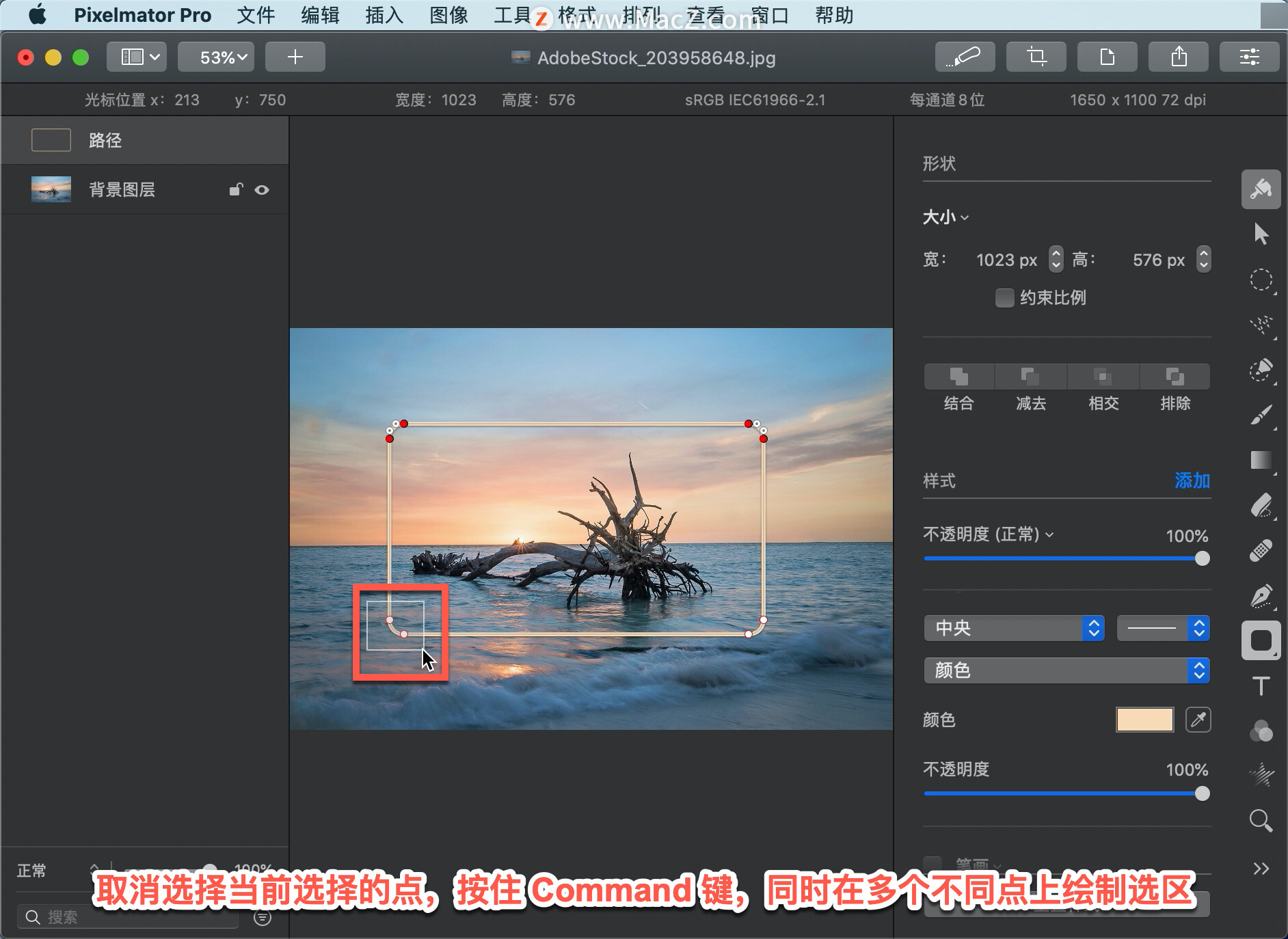Image resolution: width=1288 pixels, height=939 pixels.
Task: Open the Apple menu
Action: click(38, 14)
